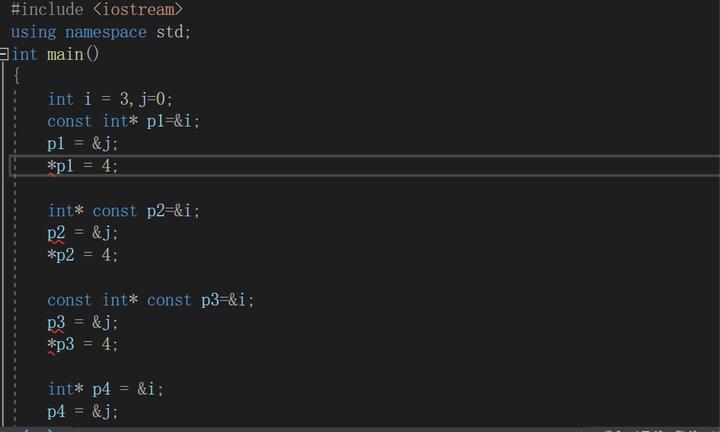Screen dimensions: 720x432
Task: Collapse the main() function outline box
Action: click(5, 54)
